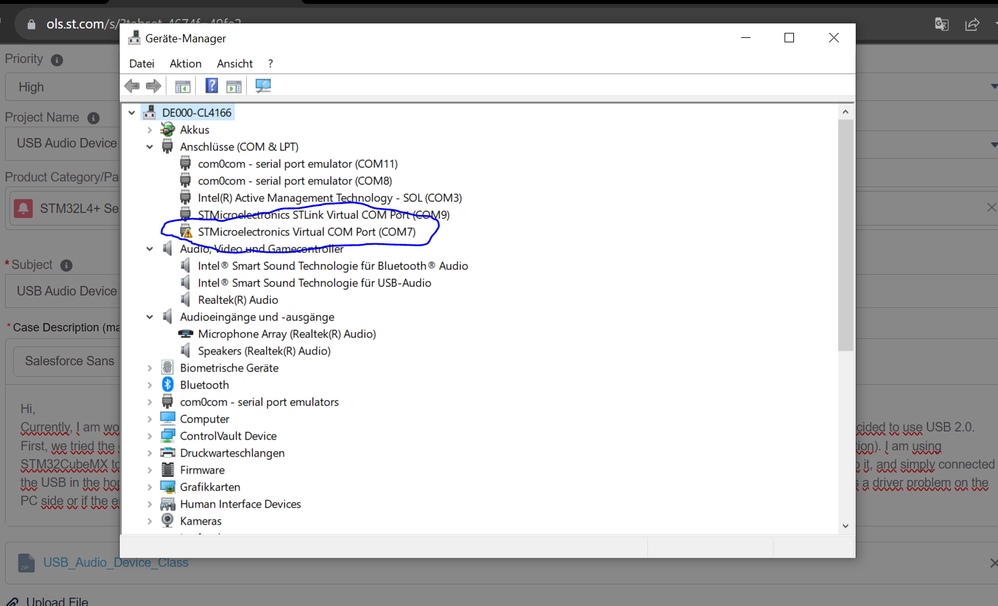The height and width of the screenshot is (606, 998).
Task: Click the site lock icon in the address bar
Action: 31,25
